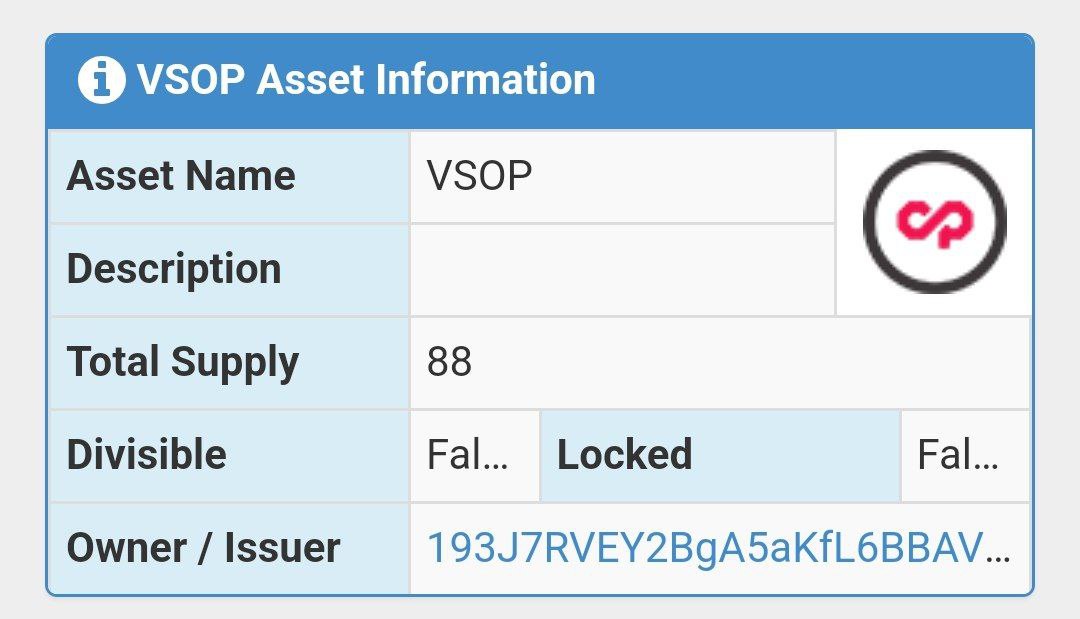1080x619 pixels.
Task: Click the red infinity symbol in logo
Action: point(935,222)
